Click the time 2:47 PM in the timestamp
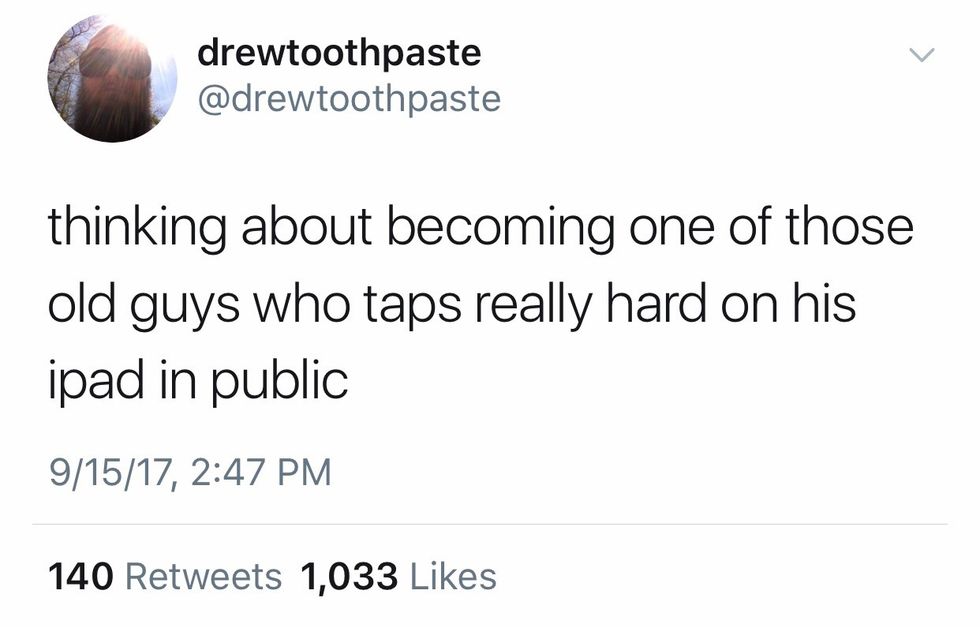 click(x=259, y=472)
